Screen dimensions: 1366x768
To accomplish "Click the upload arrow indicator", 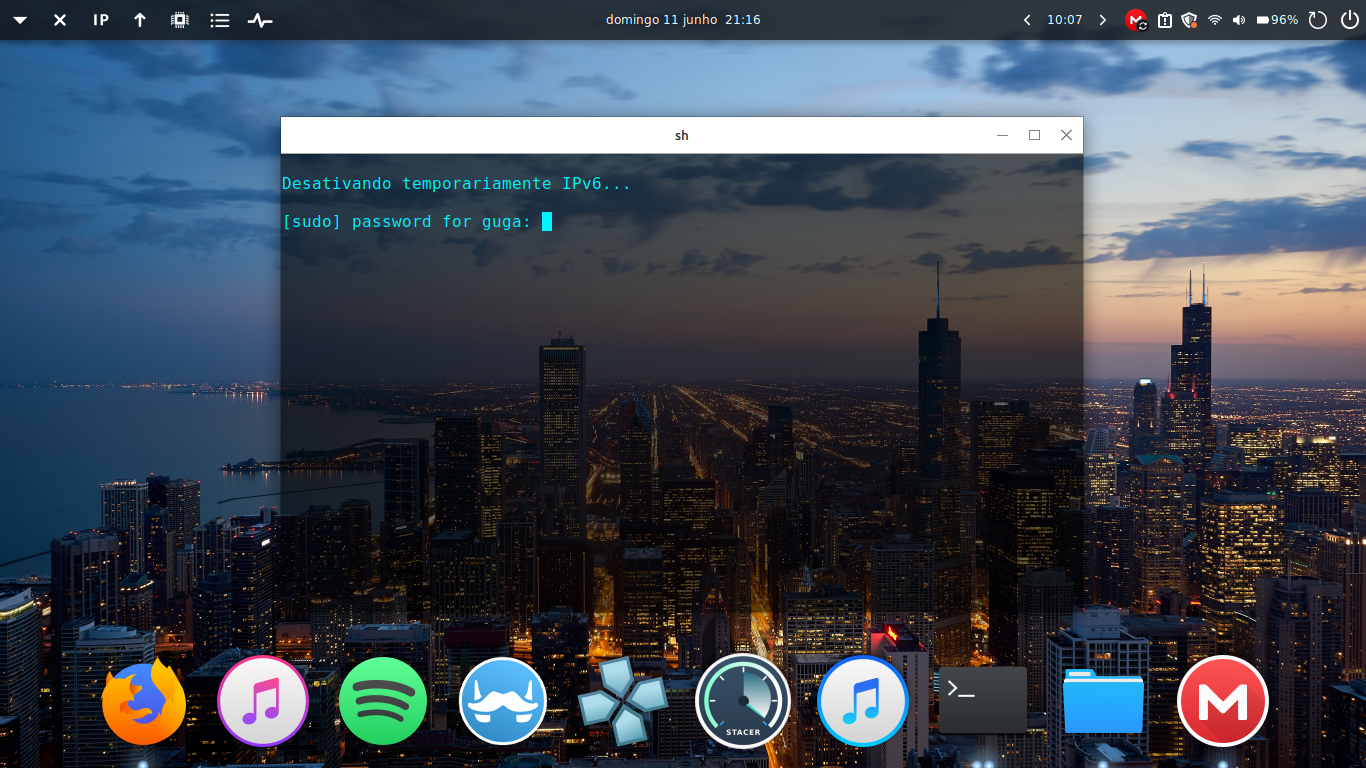I will pyautogui.click(x=140, y=20).
